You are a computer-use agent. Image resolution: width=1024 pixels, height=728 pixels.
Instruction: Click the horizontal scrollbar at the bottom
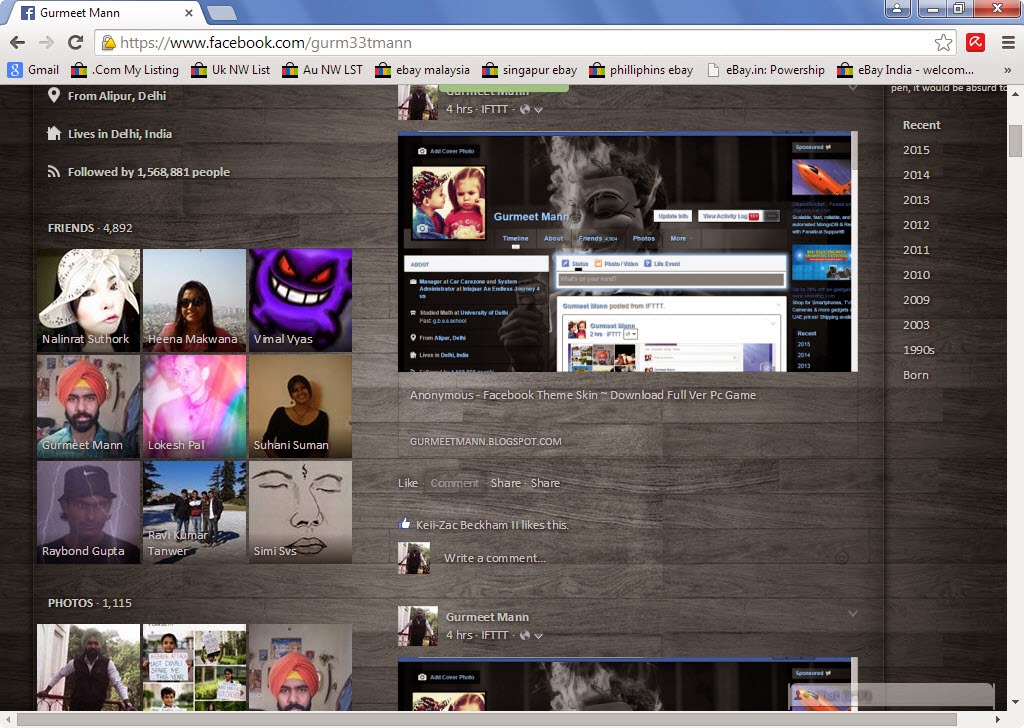[x=487, y=720]
